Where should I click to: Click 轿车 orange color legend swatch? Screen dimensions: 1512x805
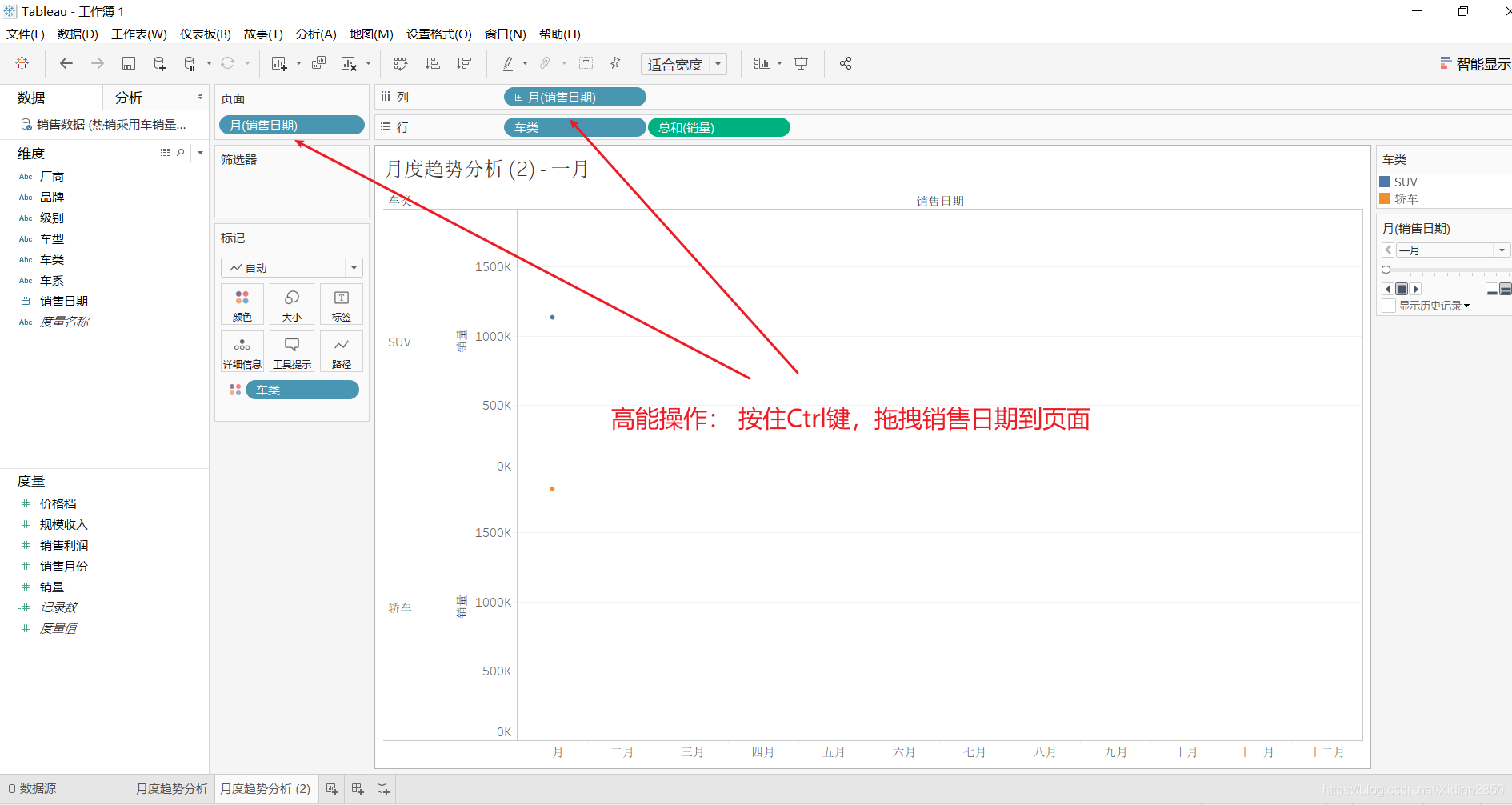1385,198
